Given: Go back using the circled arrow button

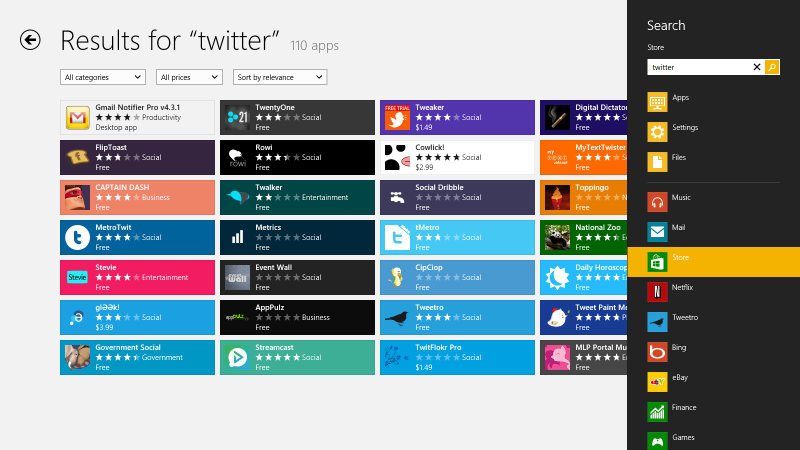Looking at the screenshot, I should click(x=30, y=40).
